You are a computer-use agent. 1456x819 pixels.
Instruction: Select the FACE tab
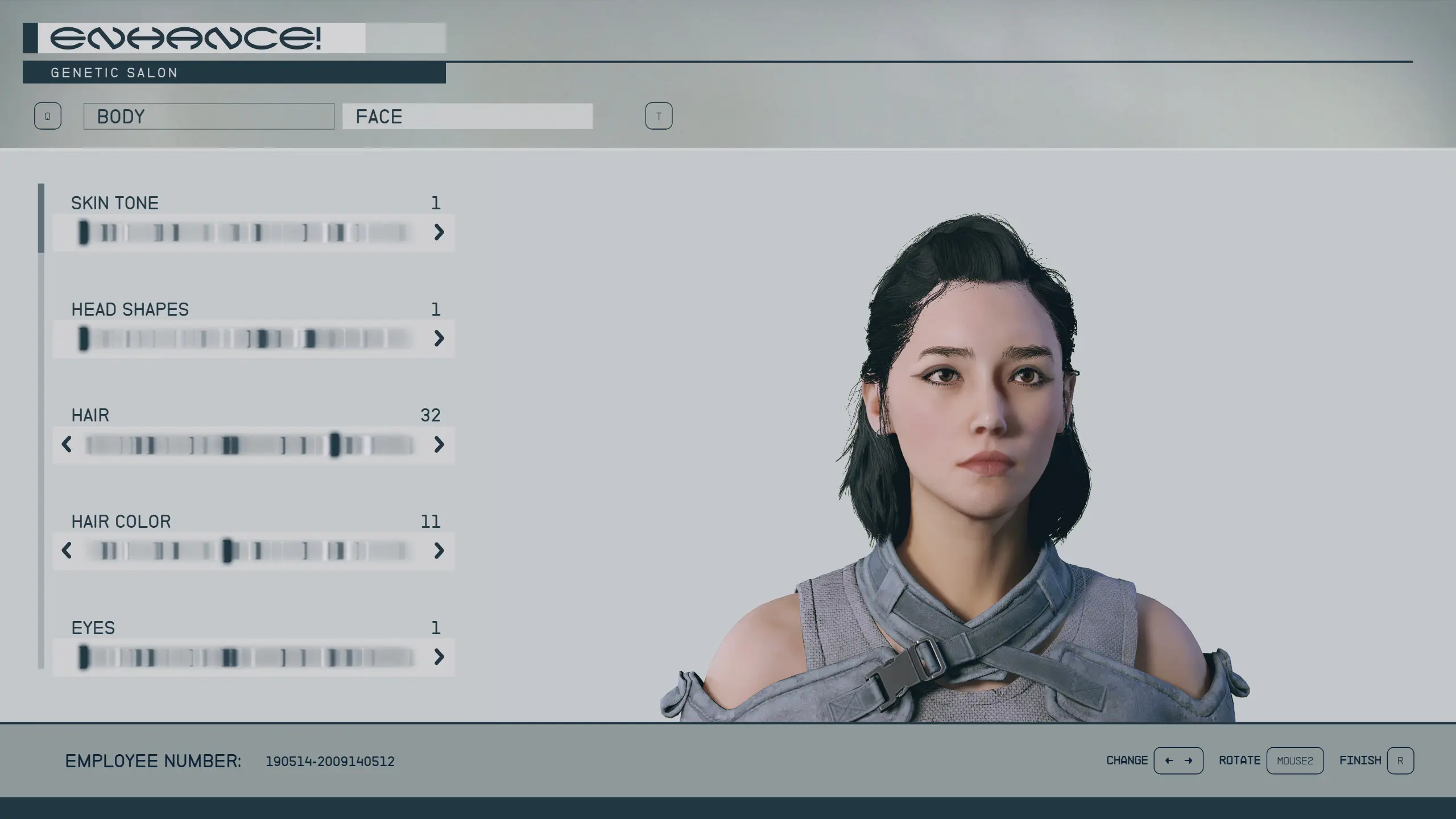point(468,117)
